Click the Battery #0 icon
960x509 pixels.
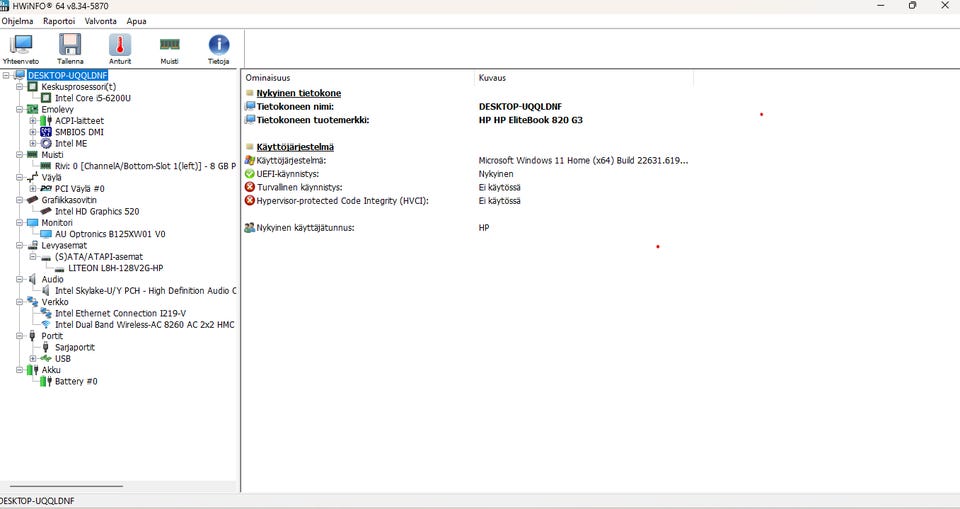pyautogui.click(x=46, y=381)
